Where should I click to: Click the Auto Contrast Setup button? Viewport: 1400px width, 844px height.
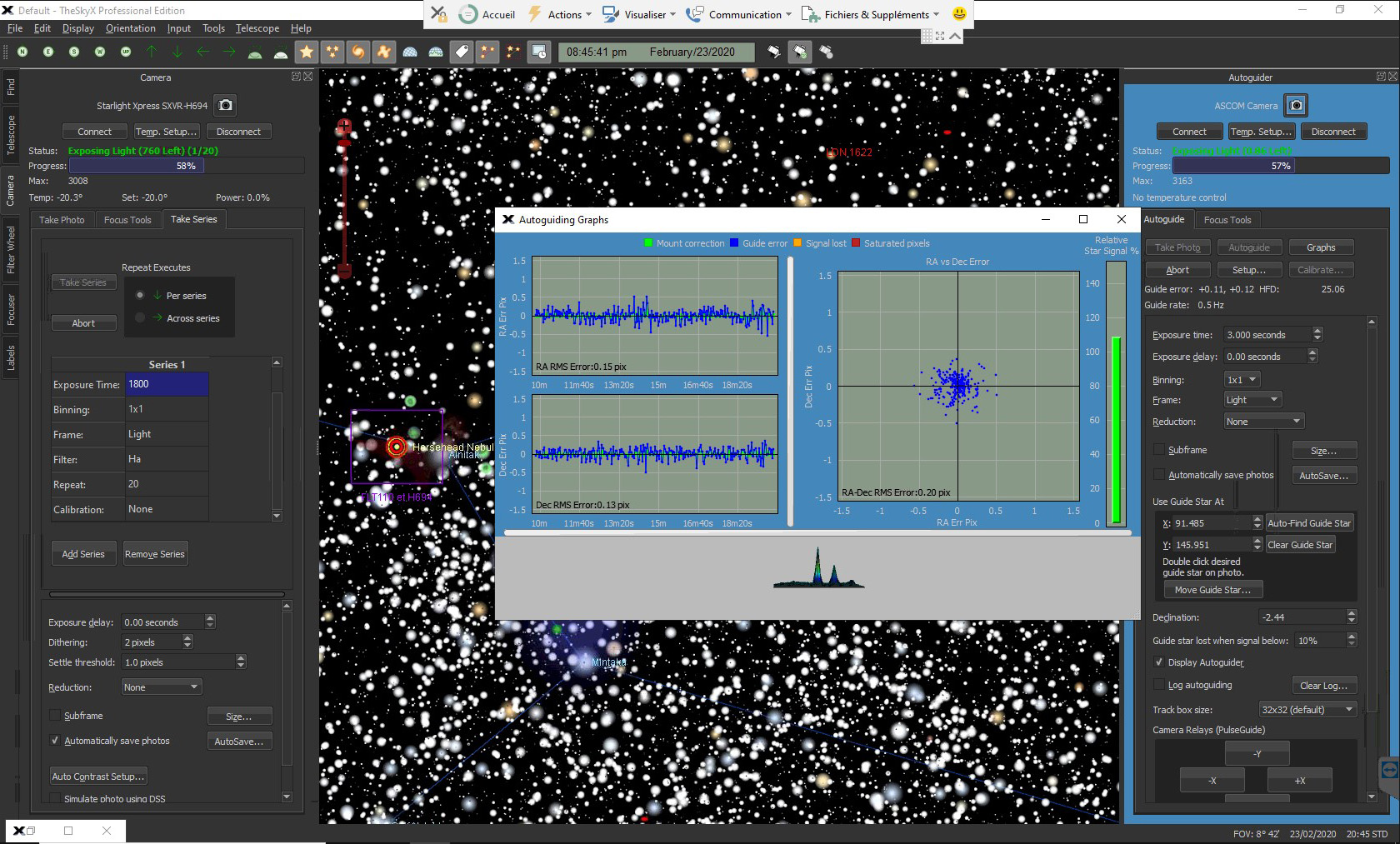(x=98, y=776)
